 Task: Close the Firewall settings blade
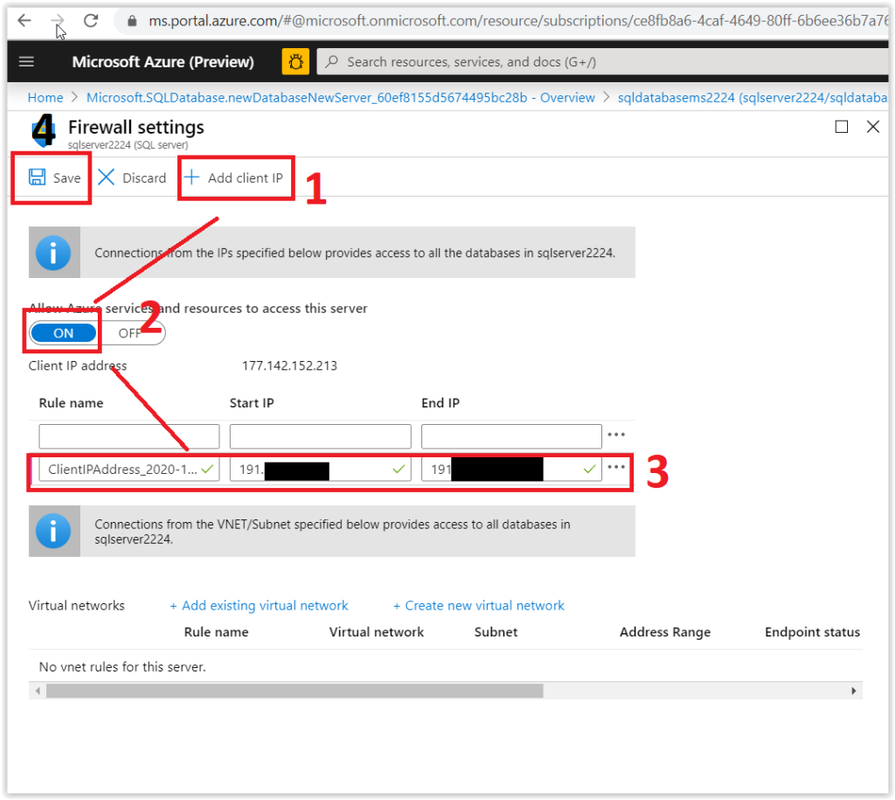pyautogui.click(x=873, y=127)
